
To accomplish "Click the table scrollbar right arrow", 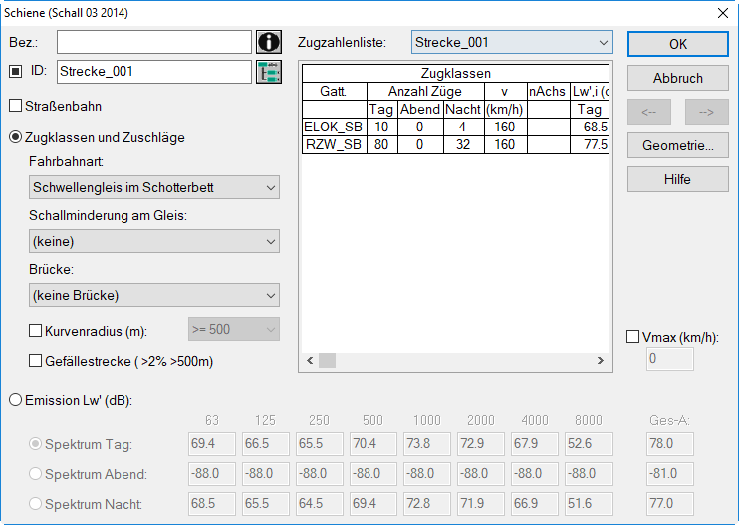I will click(x=600, y=361).
